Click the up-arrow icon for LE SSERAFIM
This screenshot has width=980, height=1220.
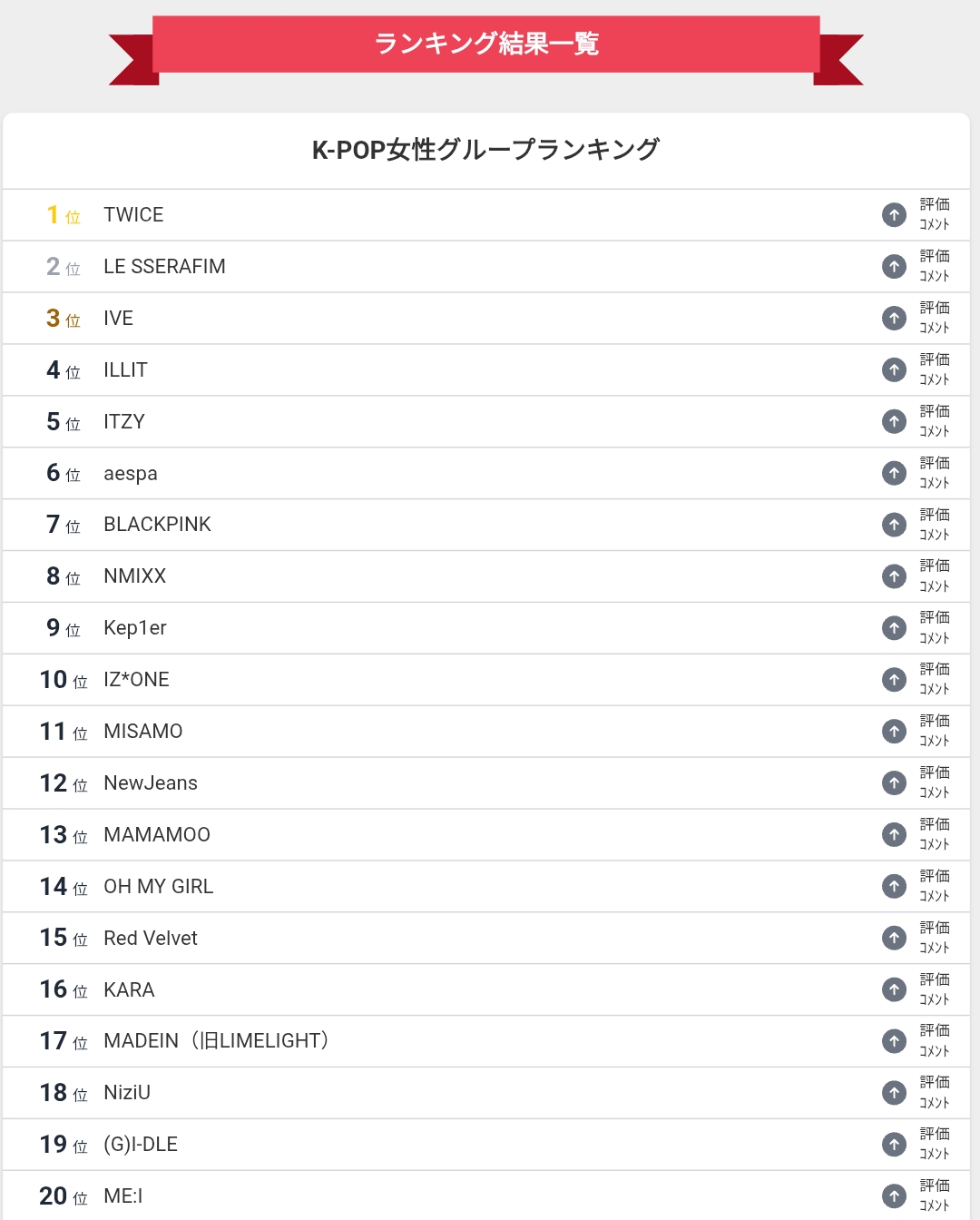894,267
